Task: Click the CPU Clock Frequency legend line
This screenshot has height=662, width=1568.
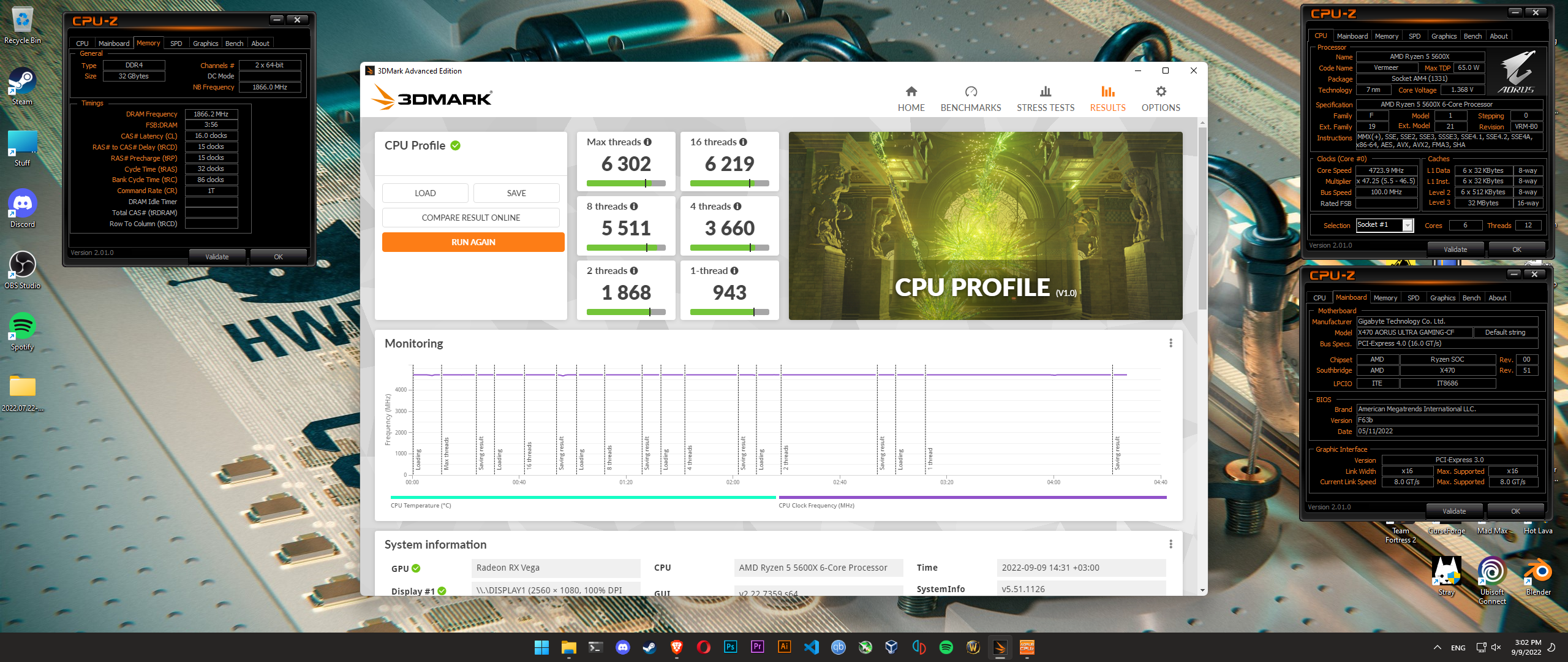Action: (972, 497)
